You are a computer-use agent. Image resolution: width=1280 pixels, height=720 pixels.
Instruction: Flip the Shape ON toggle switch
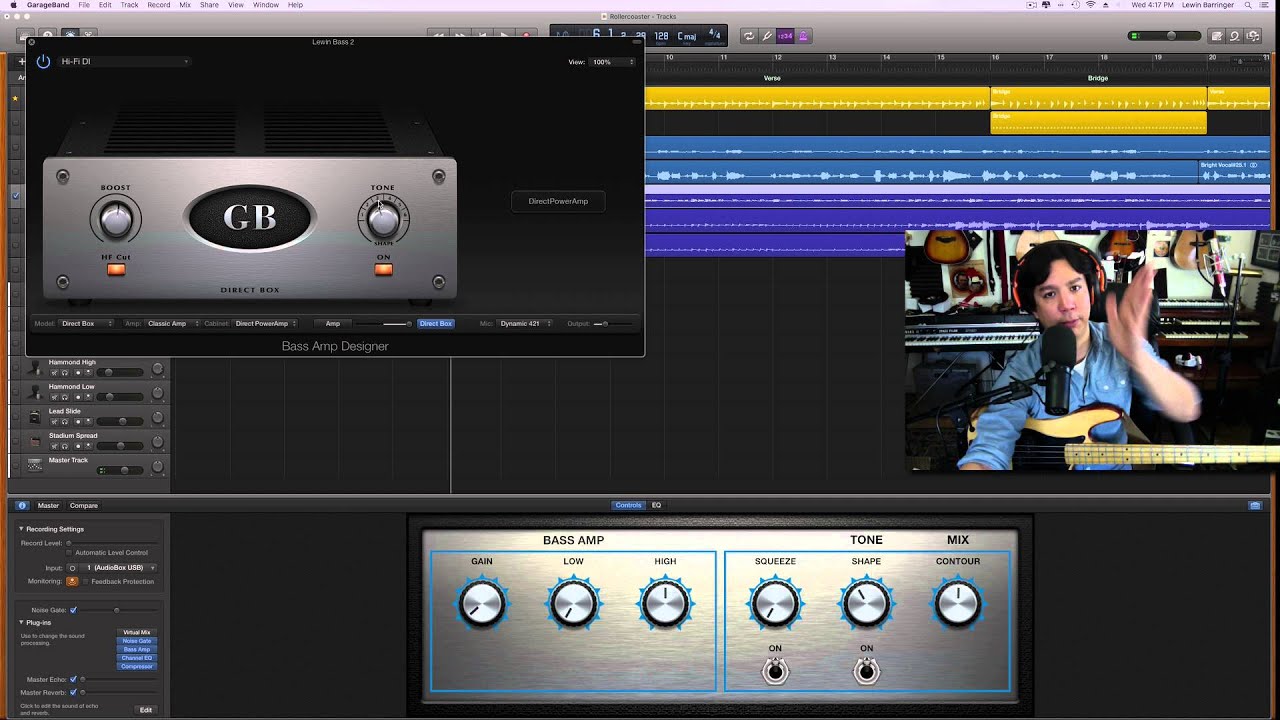(x=867, y=671)
